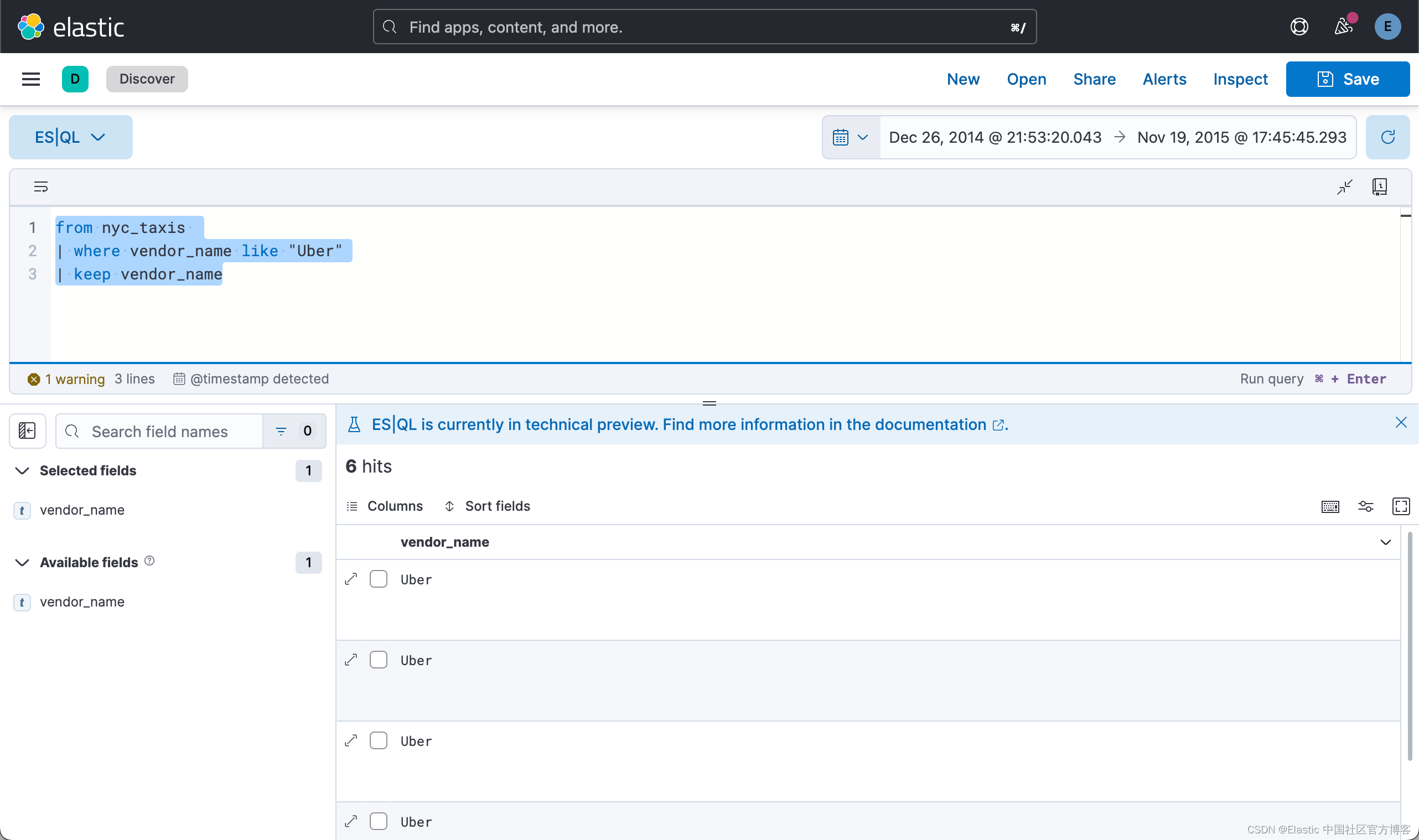The height and width of the screenshot is (840, 1419).
Task: Open the ES|QL documentation book icon
Action: click(x=1379, y=187)
